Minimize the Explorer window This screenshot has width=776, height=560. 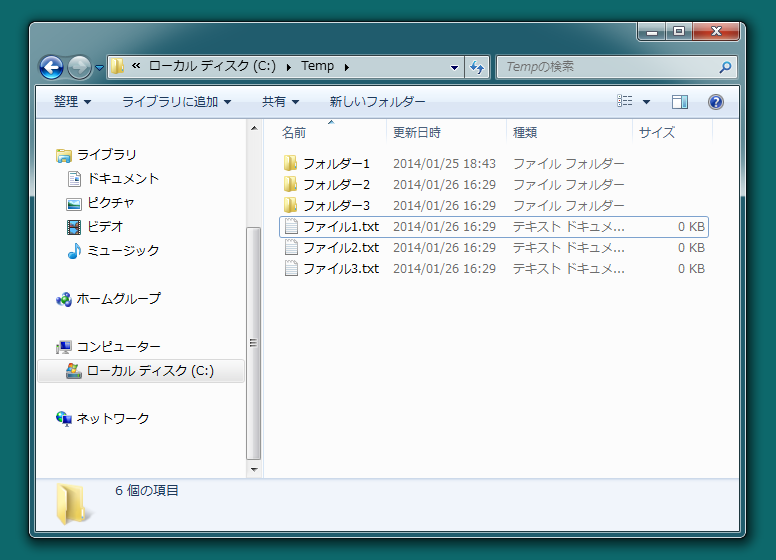652,32
